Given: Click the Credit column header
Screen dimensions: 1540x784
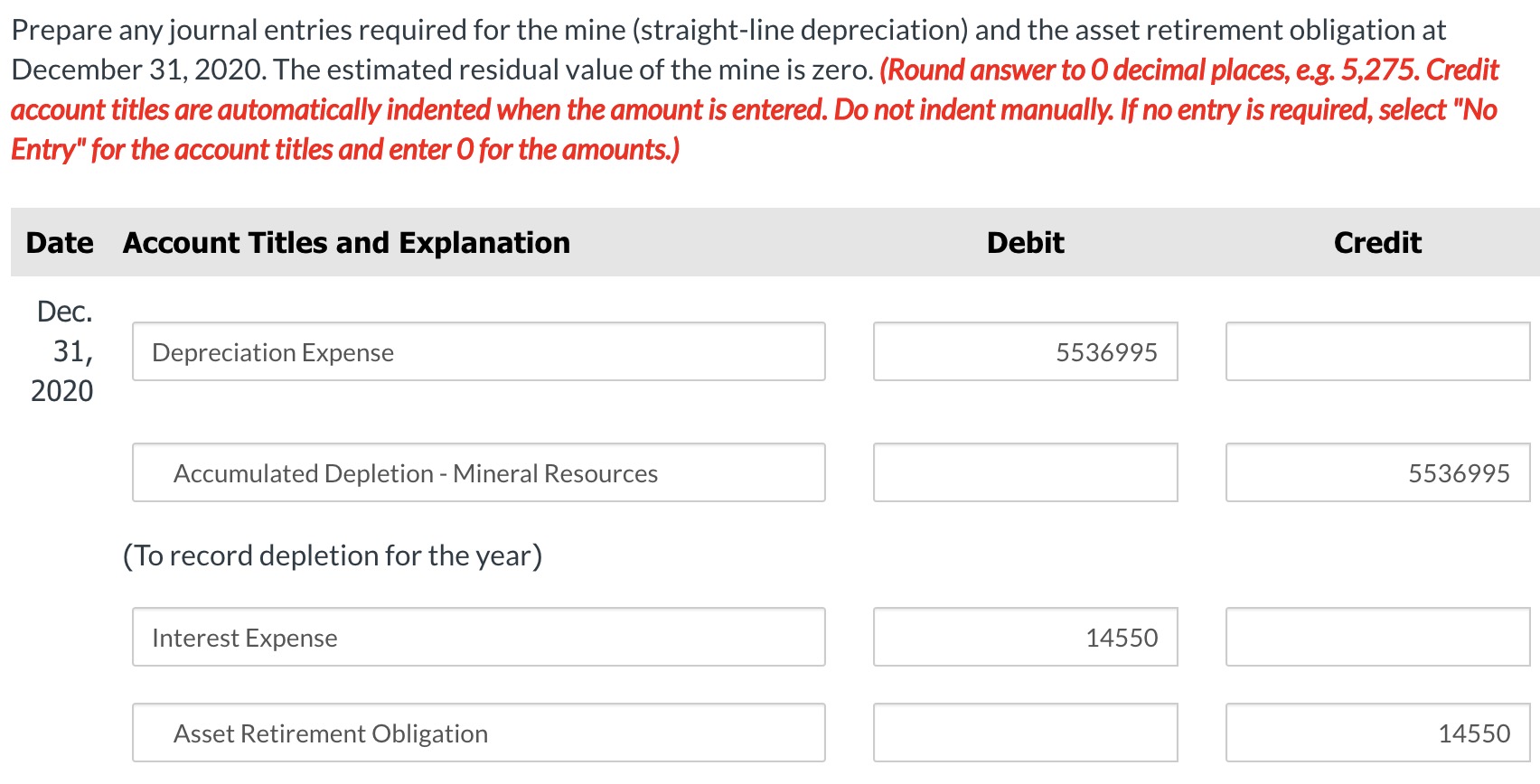Looking at the screenshot, I should 1377,242.
